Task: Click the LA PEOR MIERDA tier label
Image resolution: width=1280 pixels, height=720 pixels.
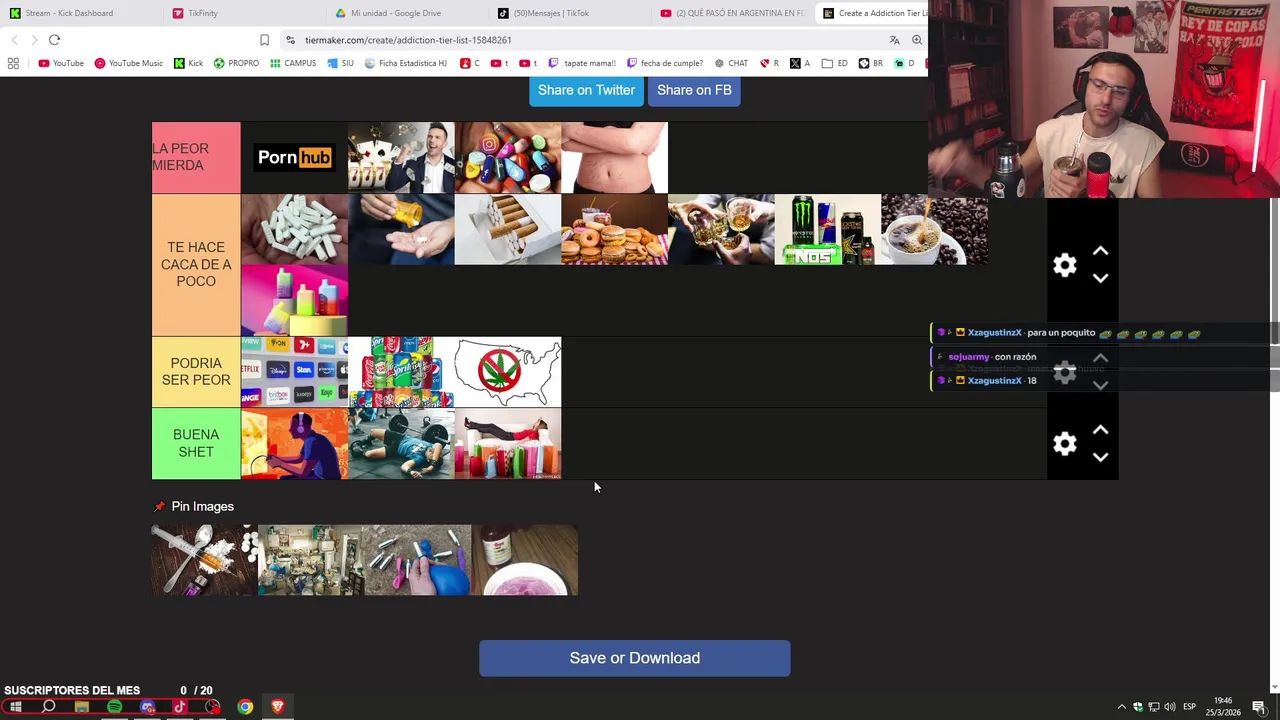Action: 196,158
